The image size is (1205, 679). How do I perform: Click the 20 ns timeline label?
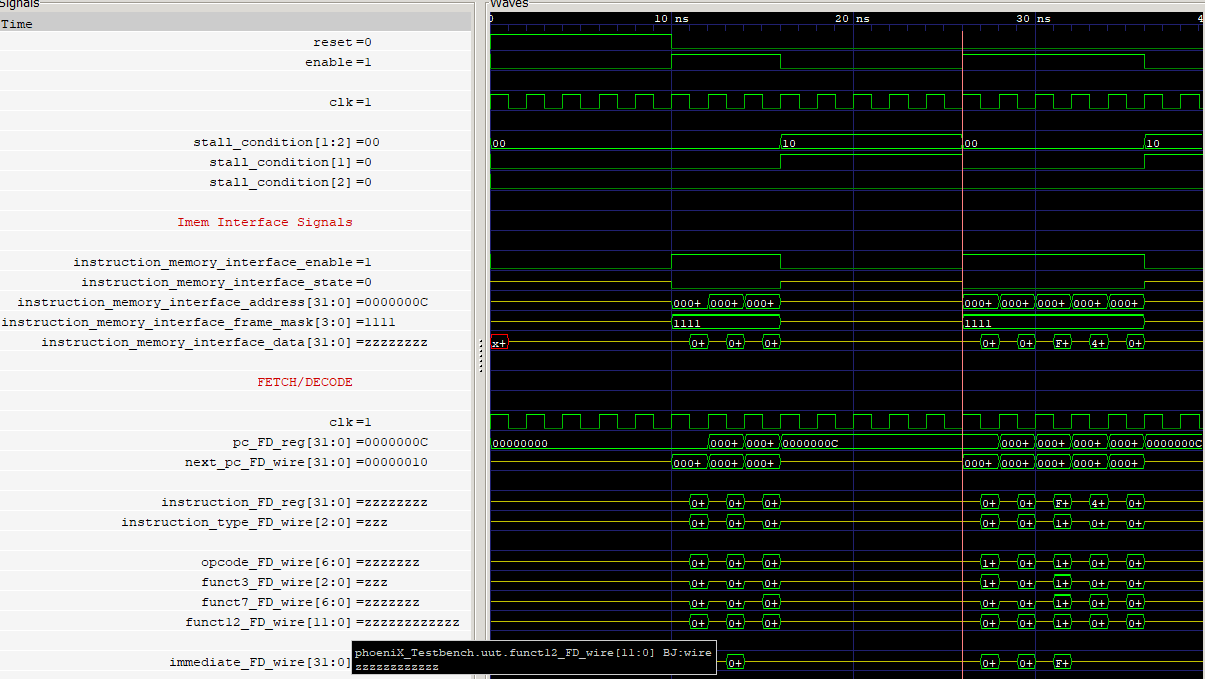point(852,19)
